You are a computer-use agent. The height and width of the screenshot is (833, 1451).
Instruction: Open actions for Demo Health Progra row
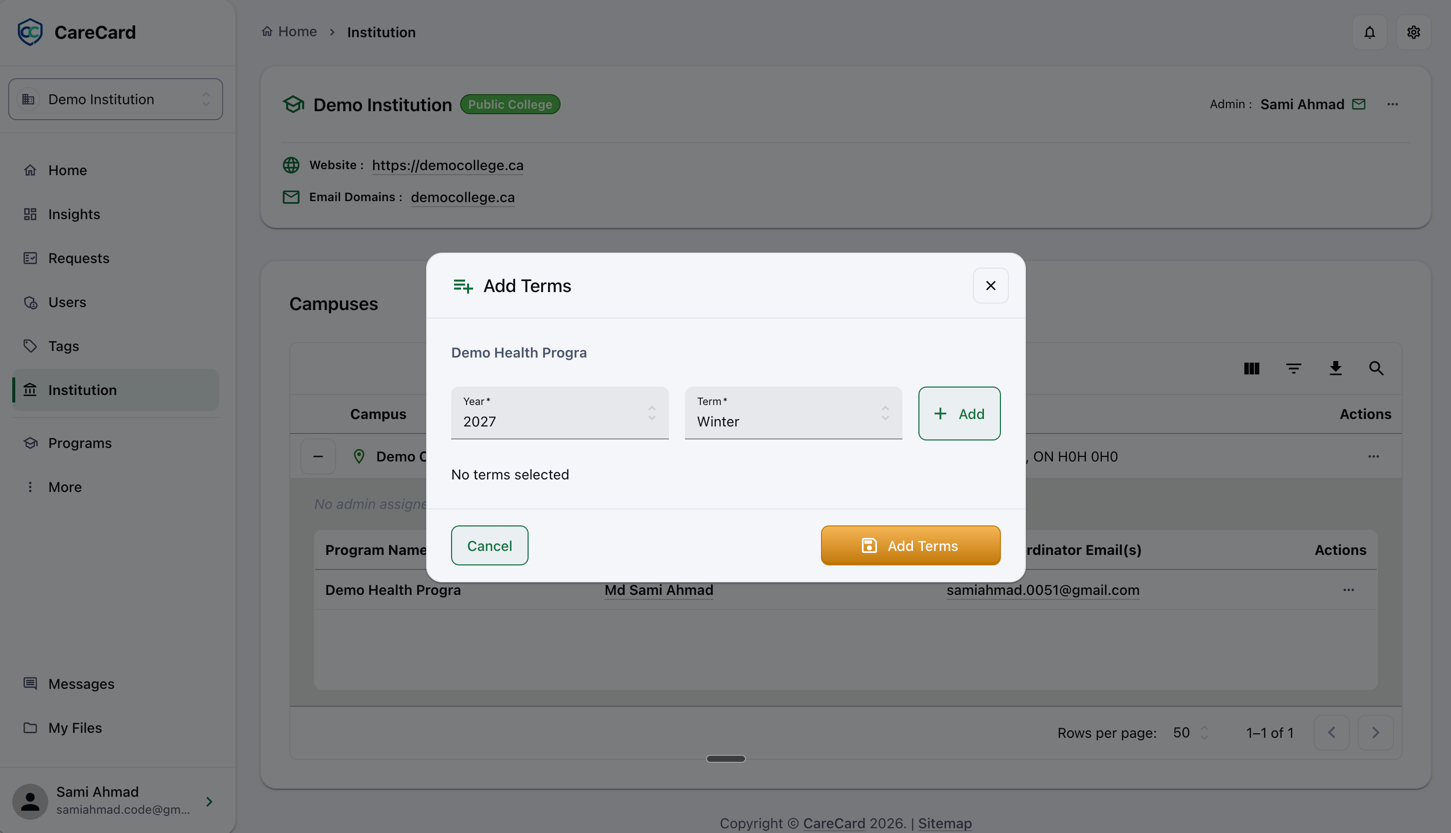click(1348, 590)
